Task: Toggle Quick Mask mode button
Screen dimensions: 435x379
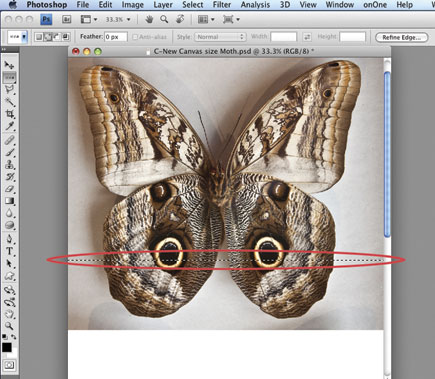Action: pos(9,365)
